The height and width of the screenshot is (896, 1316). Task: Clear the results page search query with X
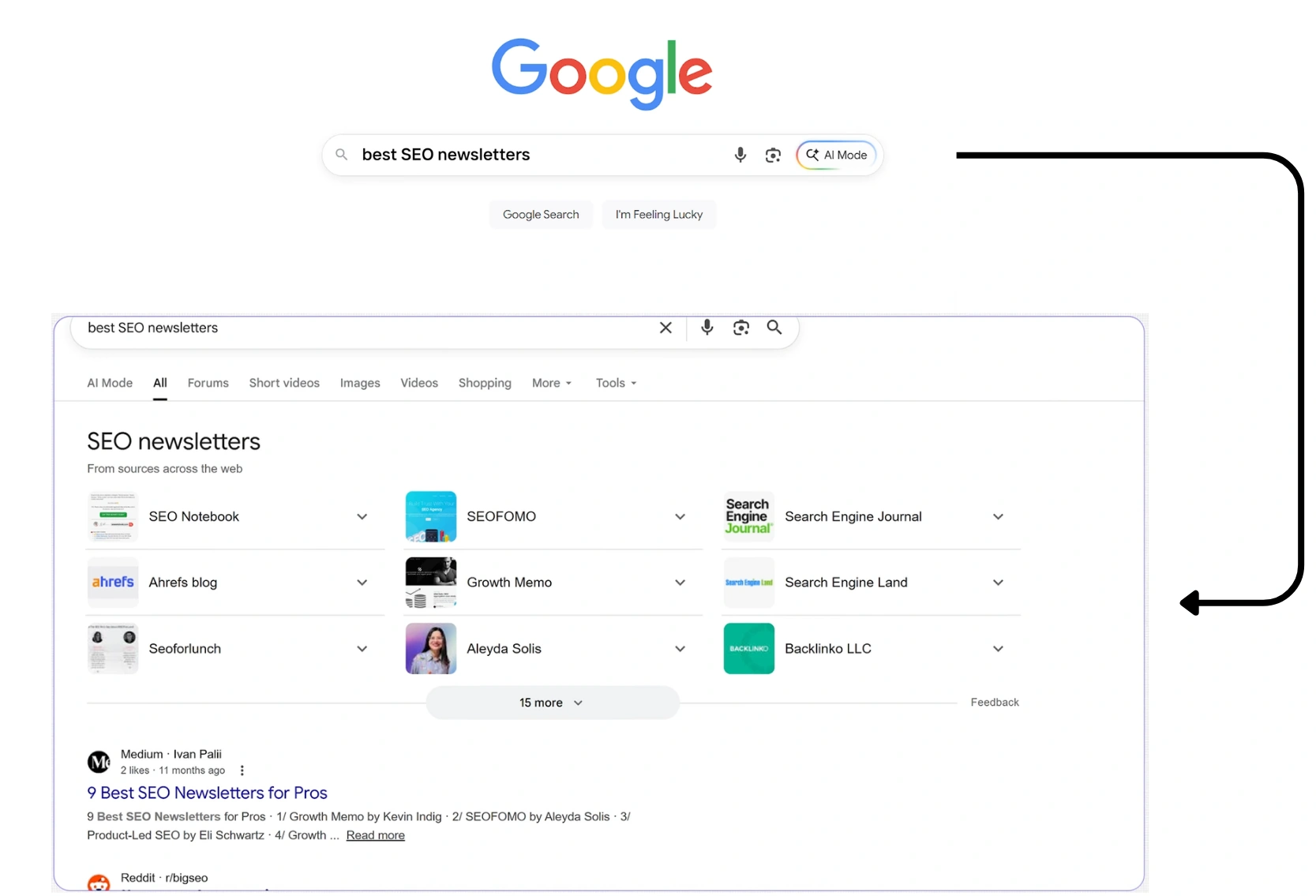[665, 328]
